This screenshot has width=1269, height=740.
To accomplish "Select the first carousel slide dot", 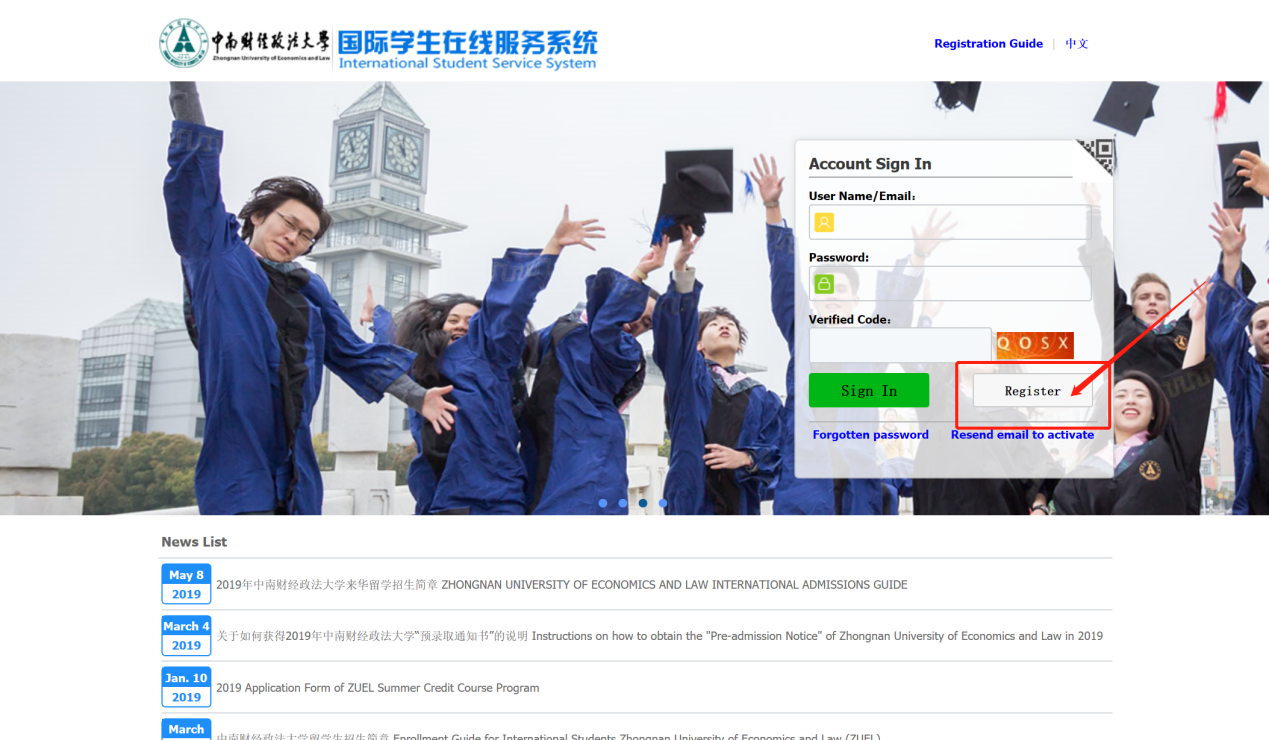I will [603, 503].
